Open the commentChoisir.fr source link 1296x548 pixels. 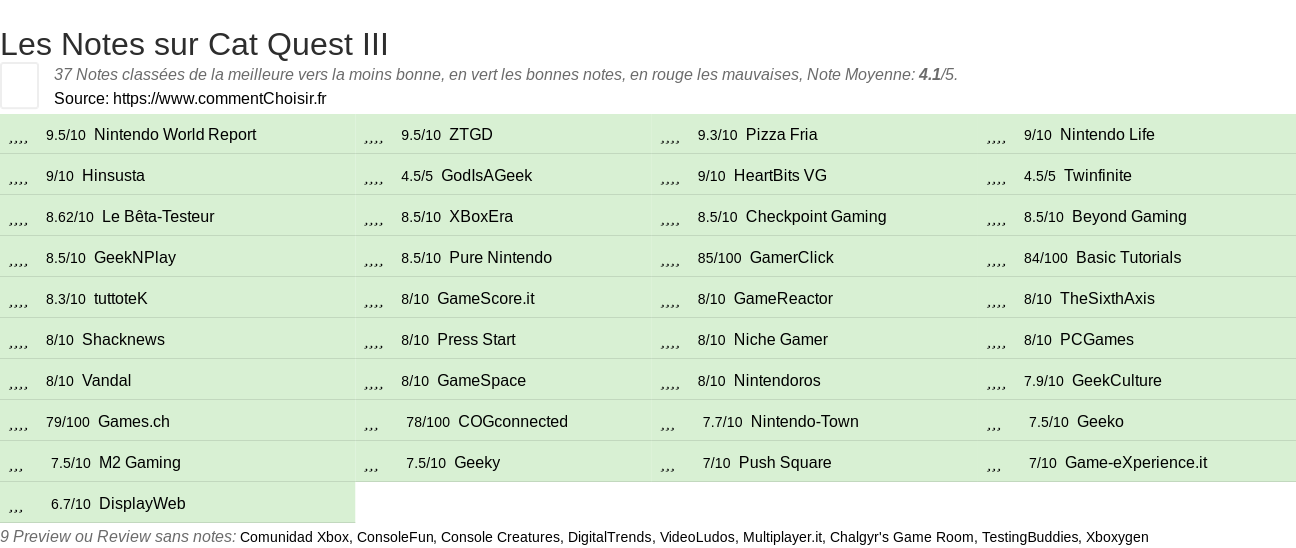point(219,98)
